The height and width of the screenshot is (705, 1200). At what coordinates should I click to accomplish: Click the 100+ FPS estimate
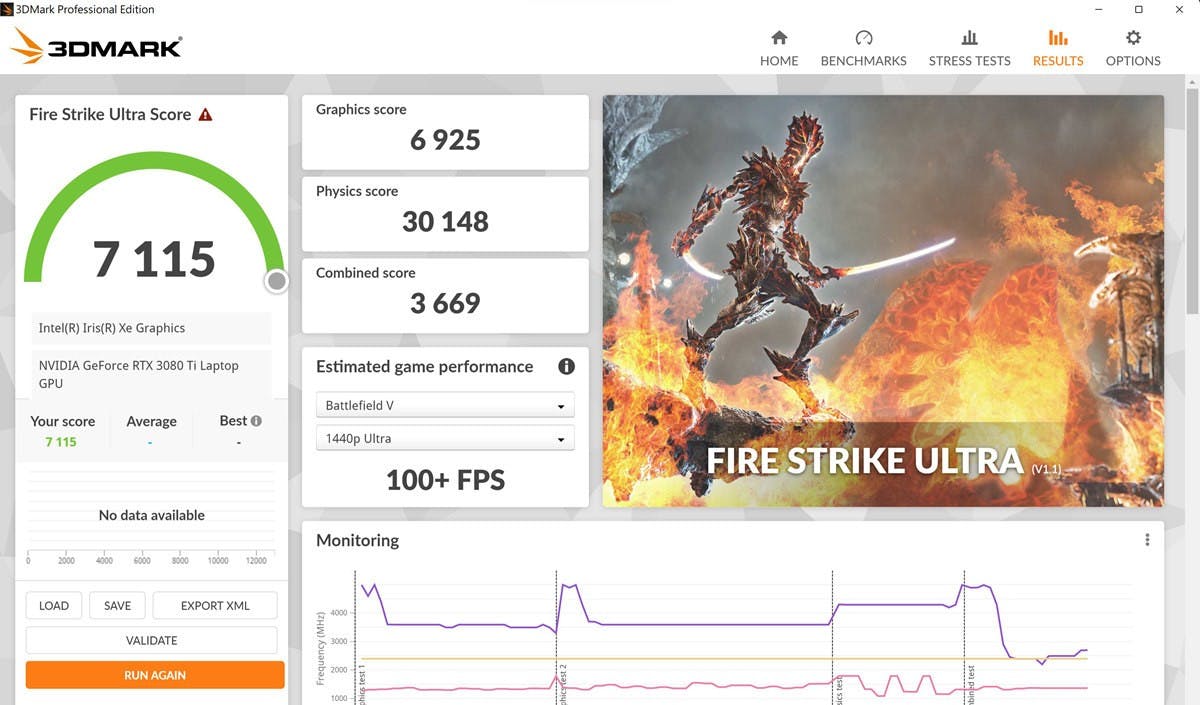445,480
